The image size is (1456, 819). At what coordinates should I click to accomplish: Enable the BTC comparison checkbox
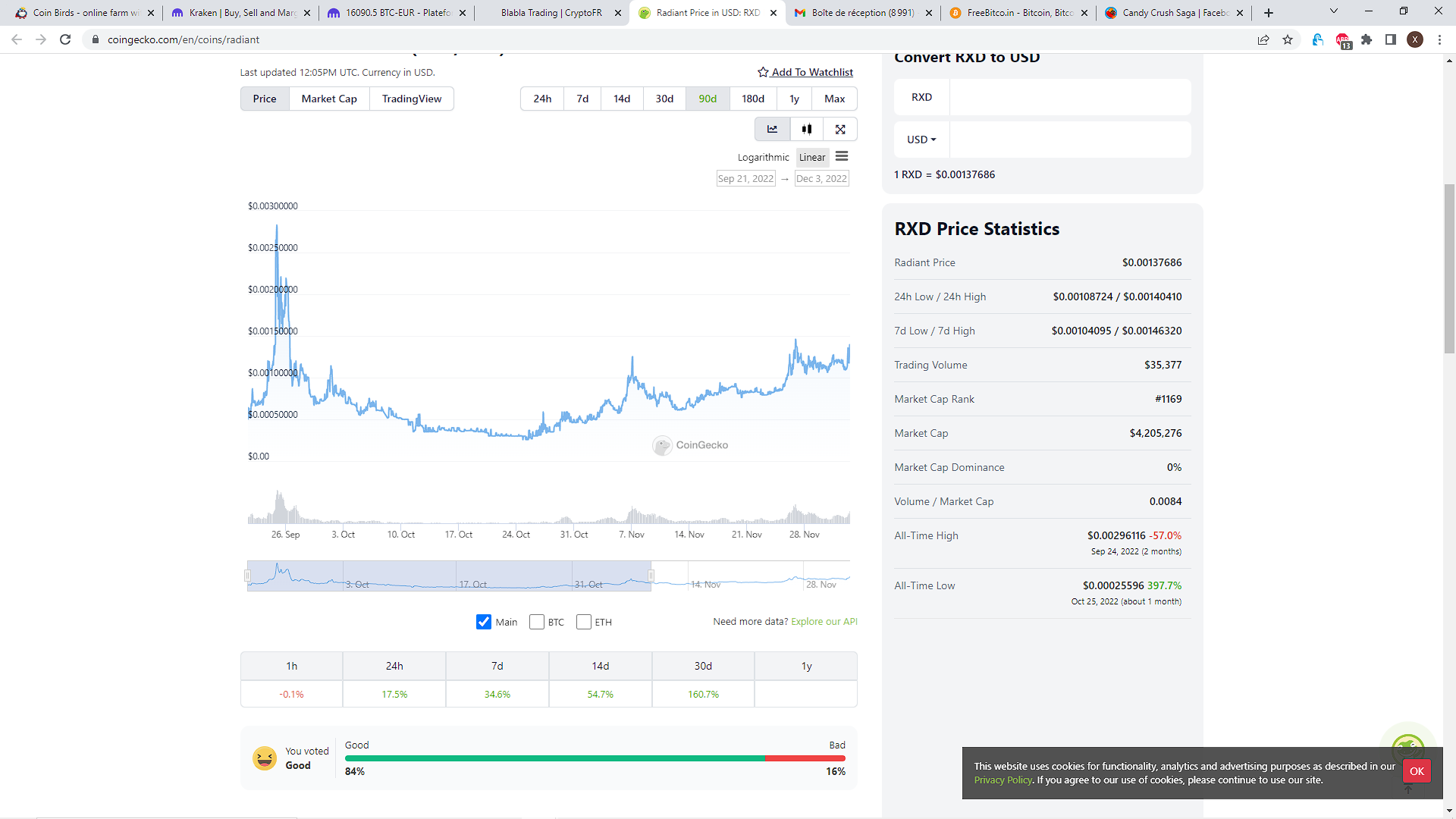pos(537,622)
